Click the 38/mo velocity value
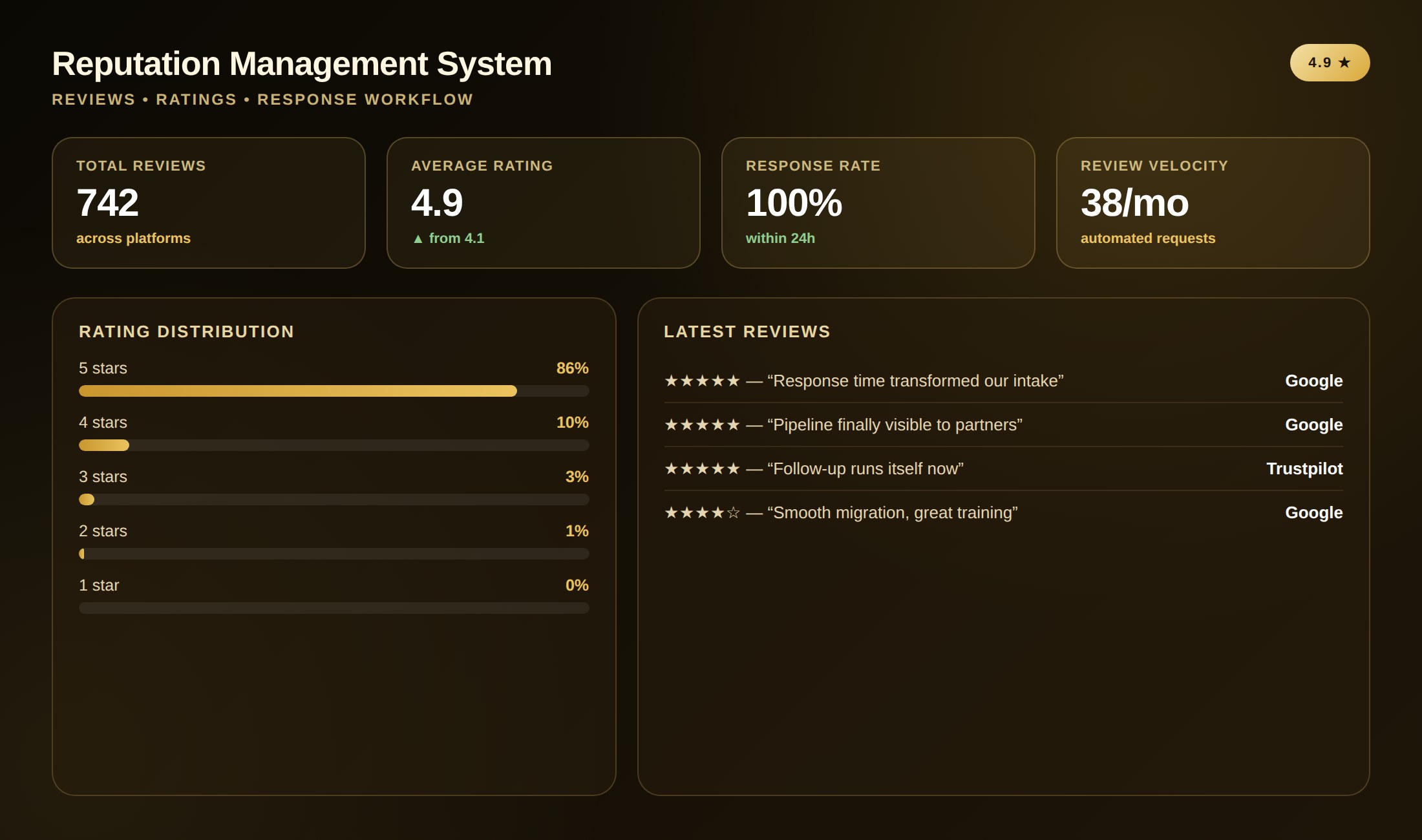This screenshot has width=1422, height=840. [x=1135, y=203]
